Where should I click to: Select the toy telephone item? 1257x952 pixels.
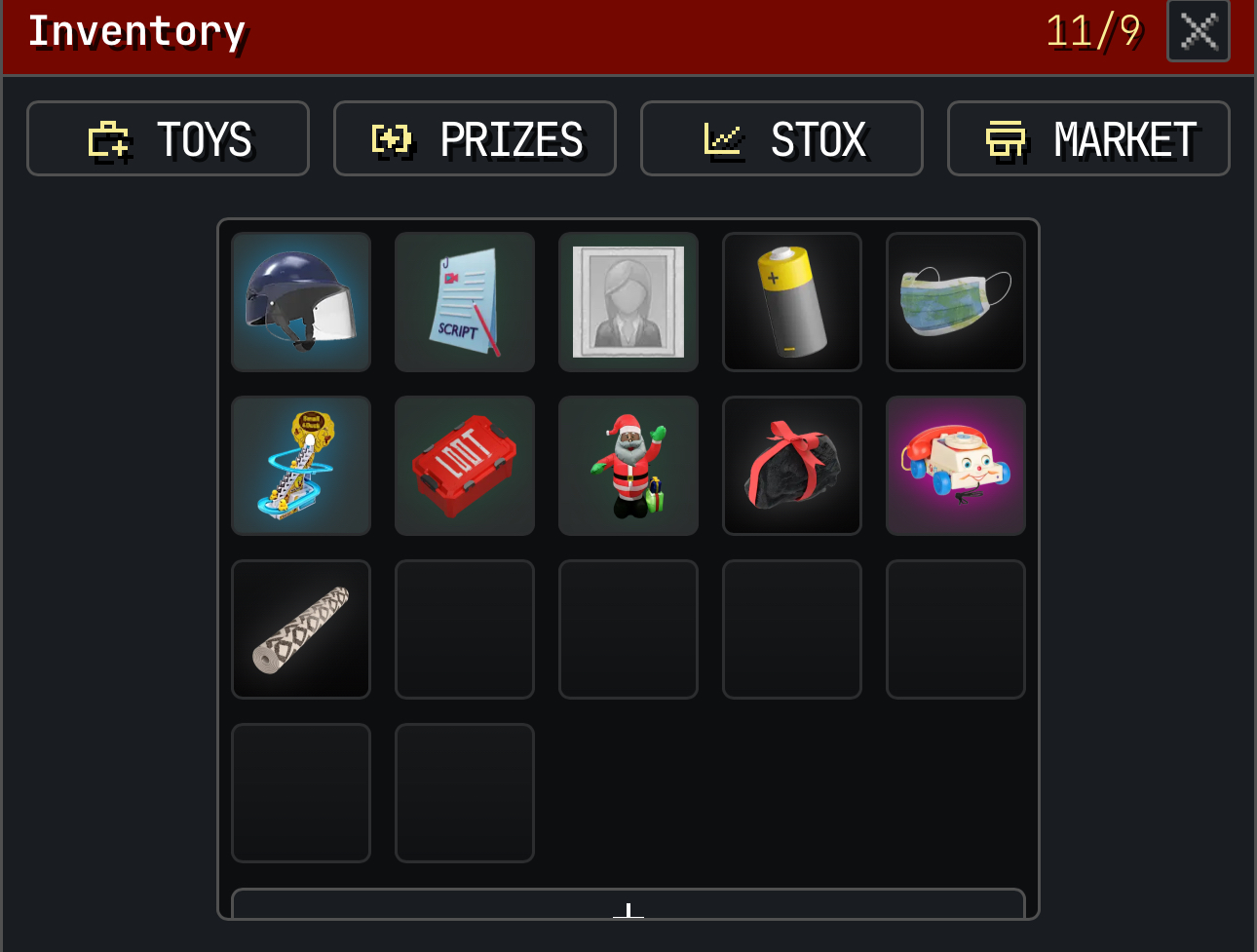pos(956,466)
